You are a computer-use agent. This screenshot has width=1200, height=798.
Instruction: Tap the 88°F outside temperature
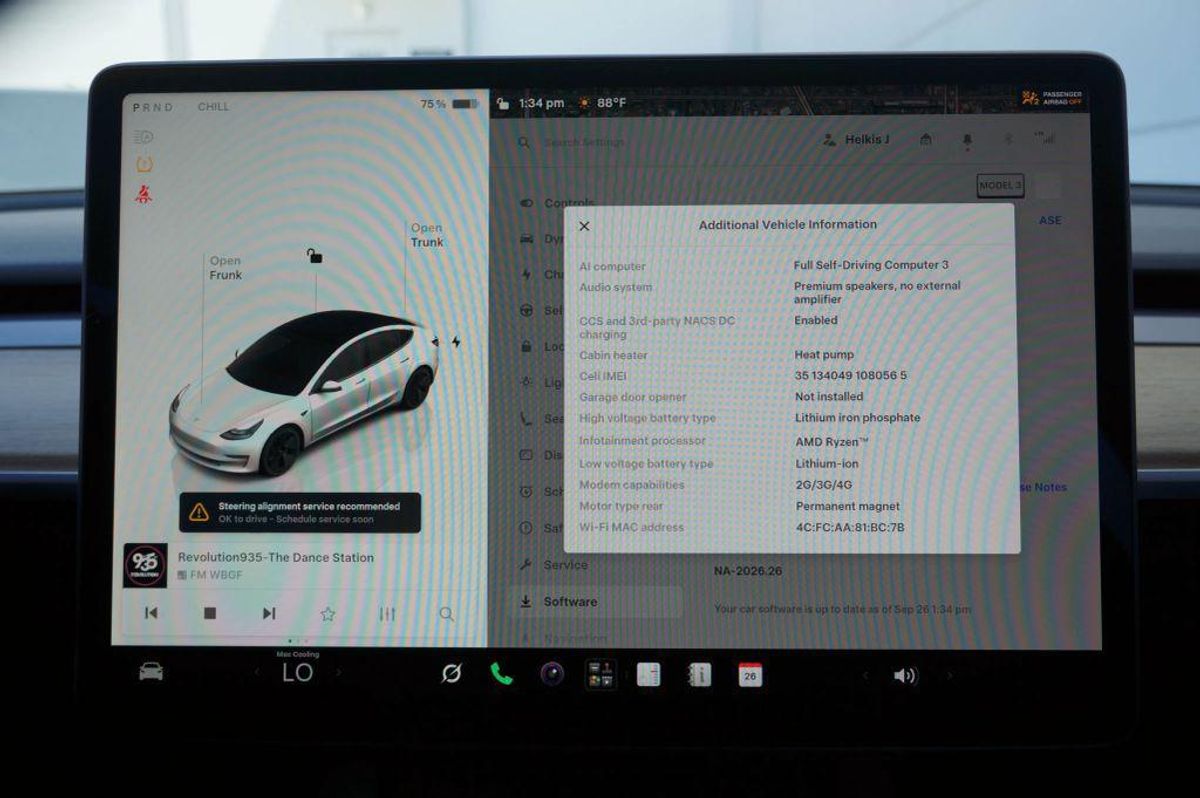click(612, 103)
